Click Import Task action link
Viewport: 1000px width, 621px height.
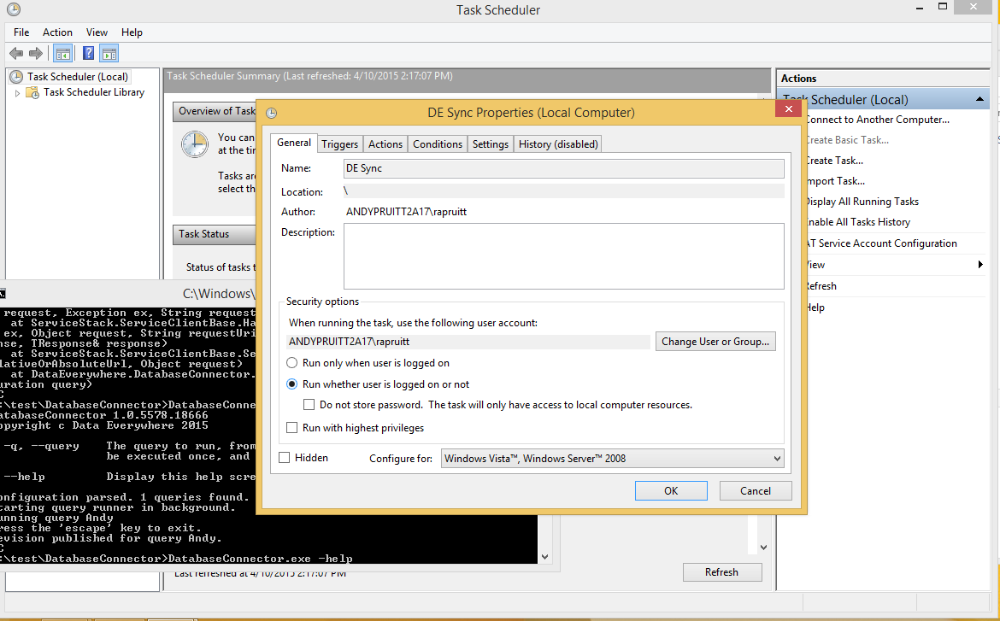pyautogui.click(x=835, y=180)
